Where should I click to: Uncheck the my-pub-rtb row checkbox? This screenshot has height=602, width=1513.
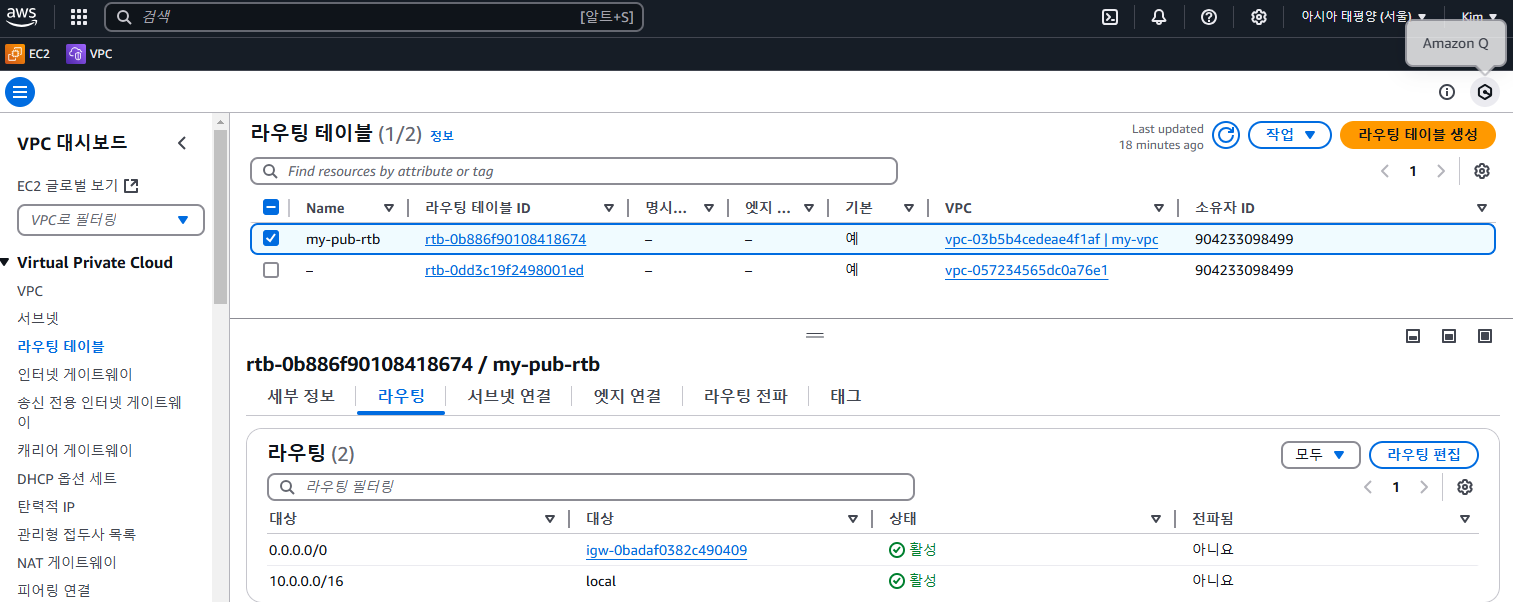click(x=271, y=239)
